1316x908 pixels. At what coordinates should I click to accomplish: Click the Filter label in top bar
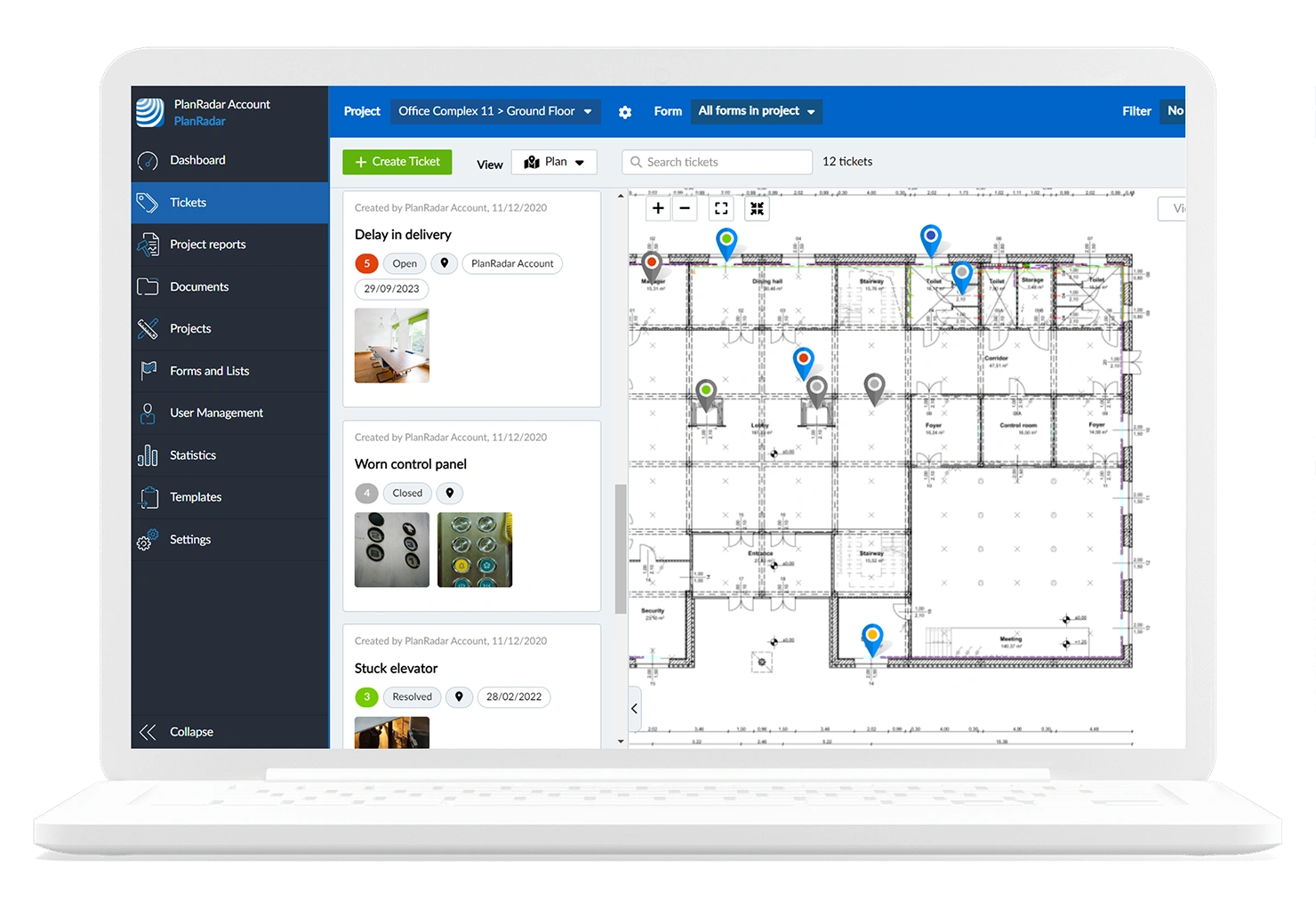[1136, 111]
